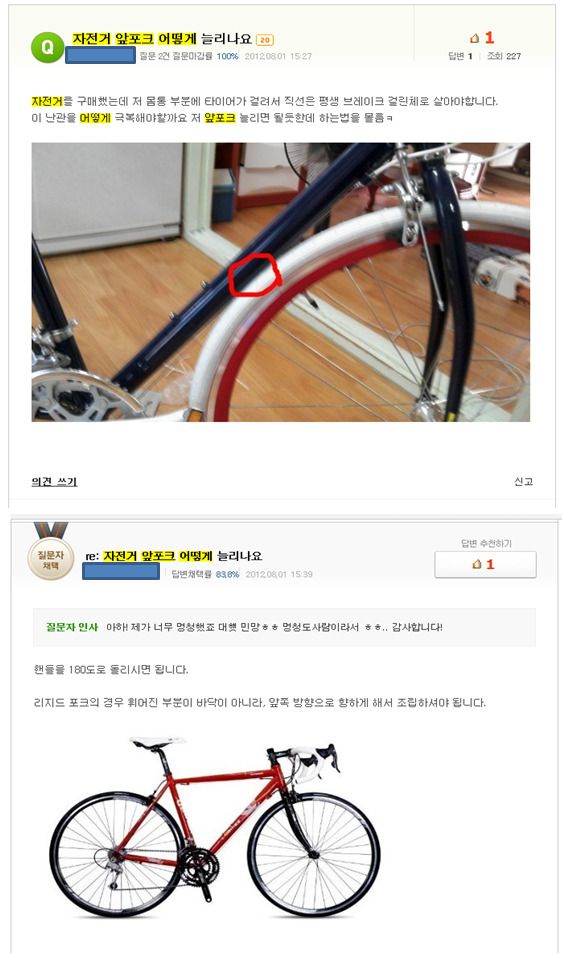The image size is (563, 954).
Task: Open the red road bike image
Action: [215, 827]
